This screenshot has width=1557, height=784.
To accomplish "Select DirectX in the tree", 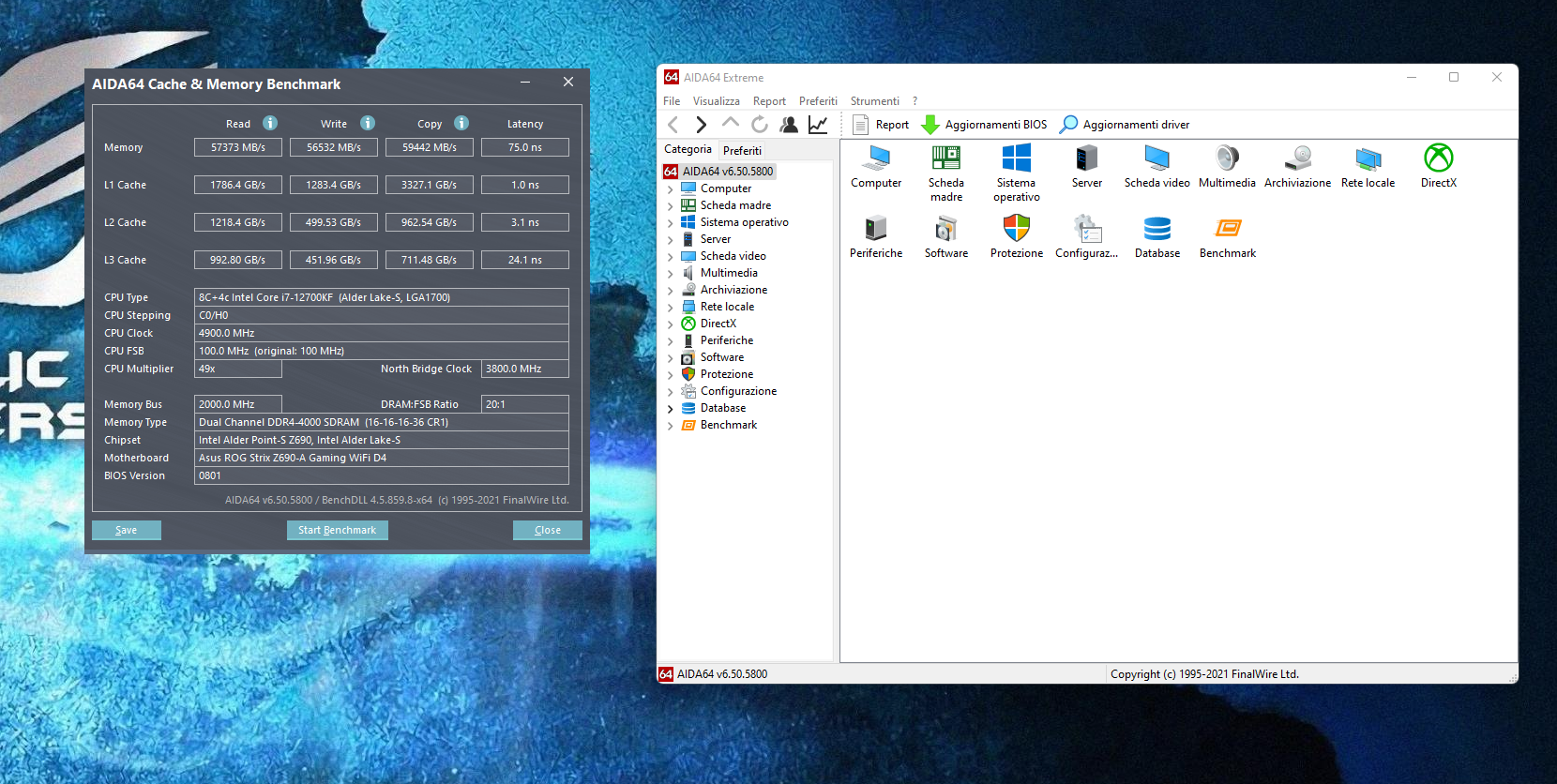I will tap(718, 324).
